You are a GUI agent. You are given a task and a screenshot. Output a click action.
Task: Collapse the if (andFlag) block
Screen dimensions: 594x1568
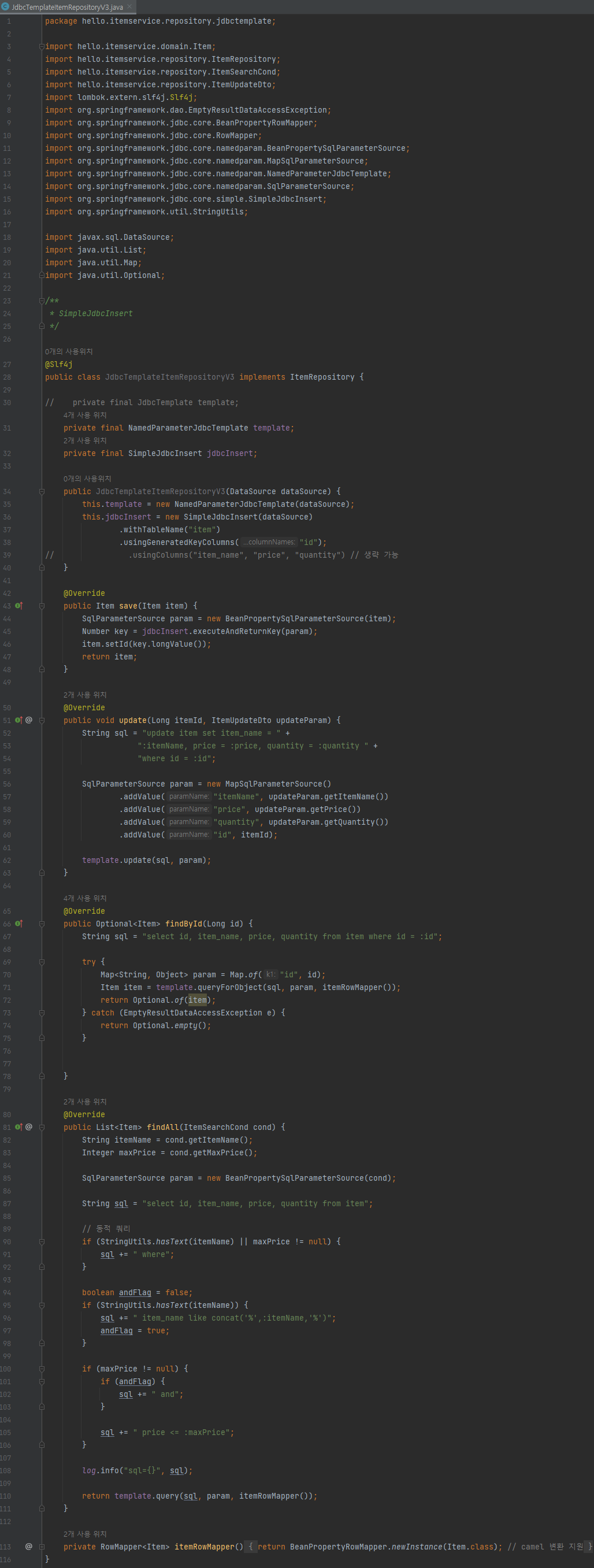[42, 1381]
